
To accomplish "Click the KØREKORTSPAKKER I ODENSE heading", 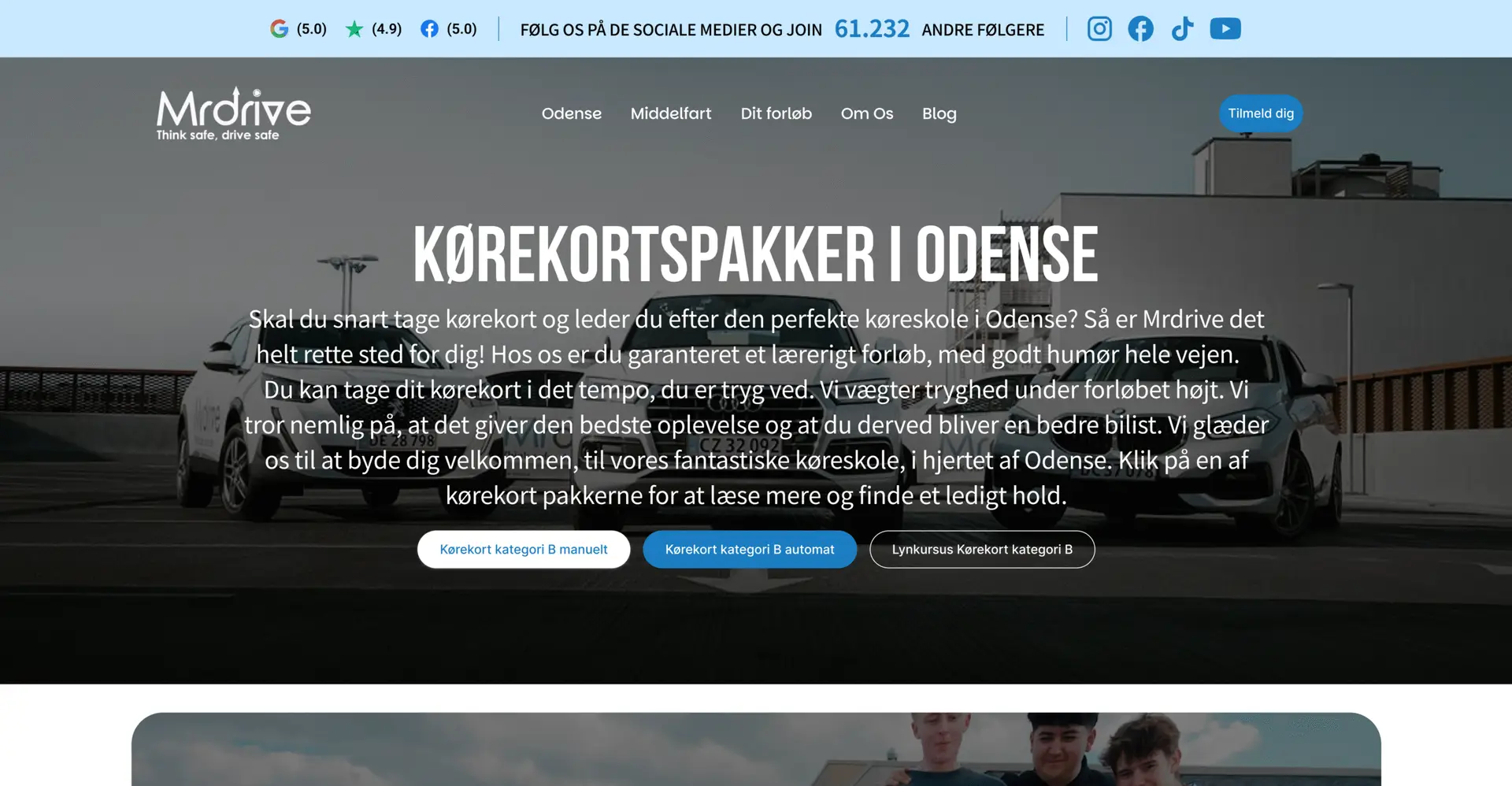I will [755, 254].
